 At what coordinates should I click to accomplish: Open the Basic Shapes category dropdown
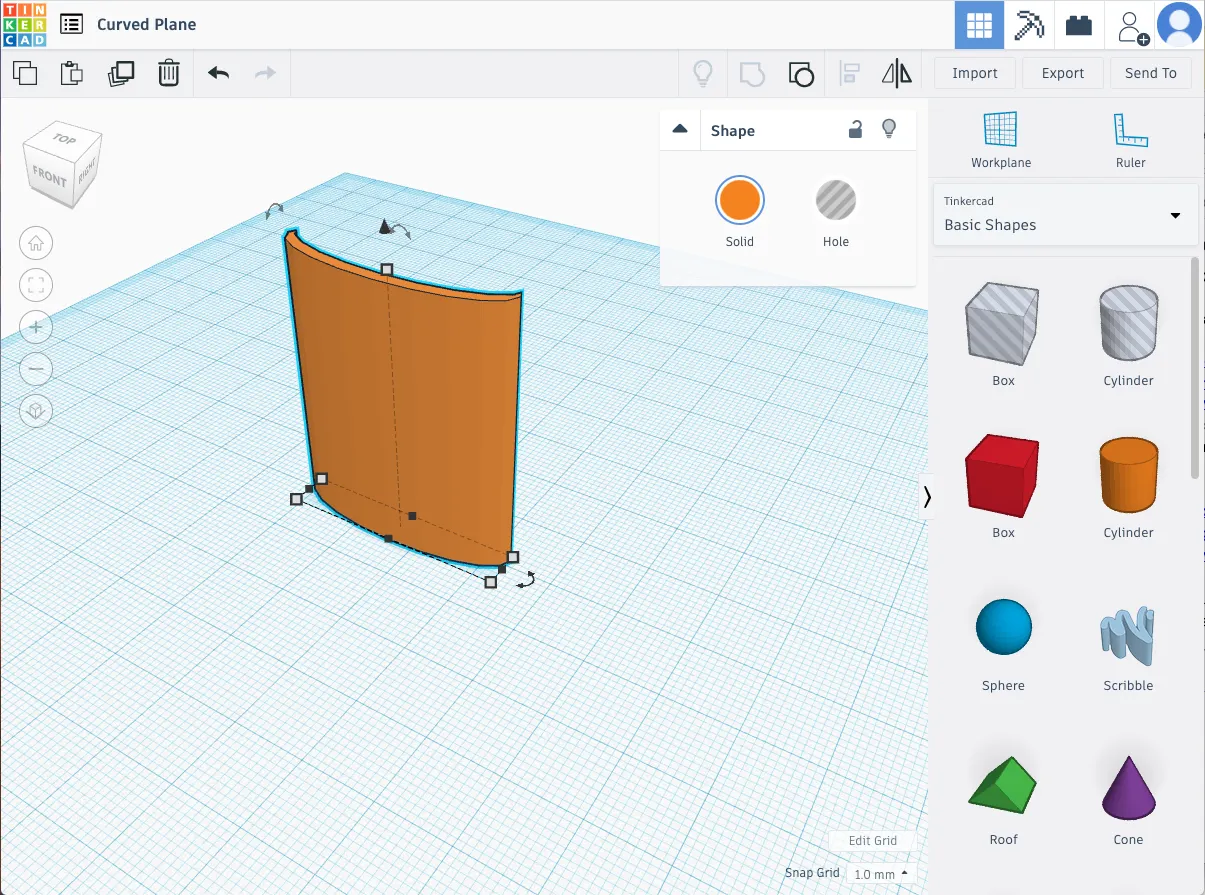coord(1065,214)
